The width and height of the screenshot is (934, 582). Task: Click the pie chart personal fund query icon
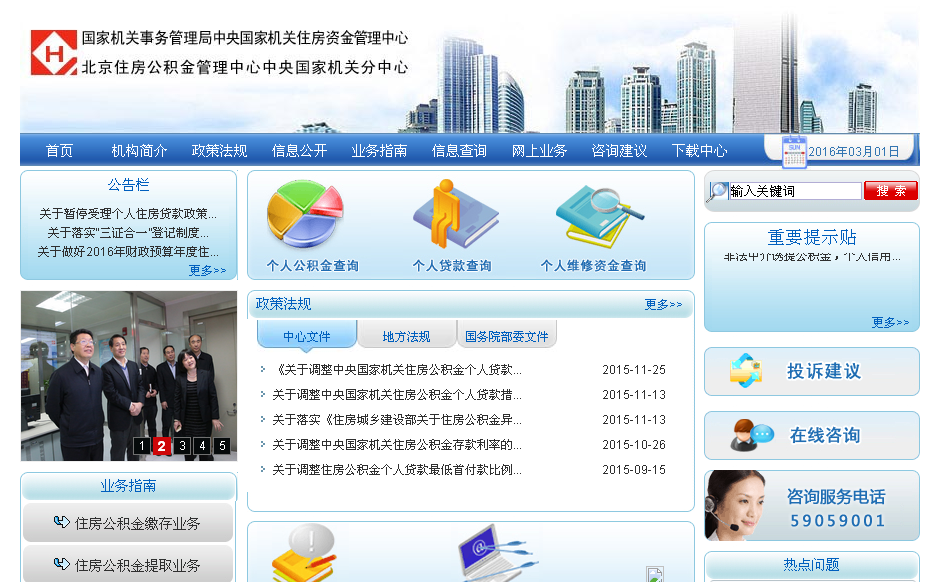tap(305, 214)
